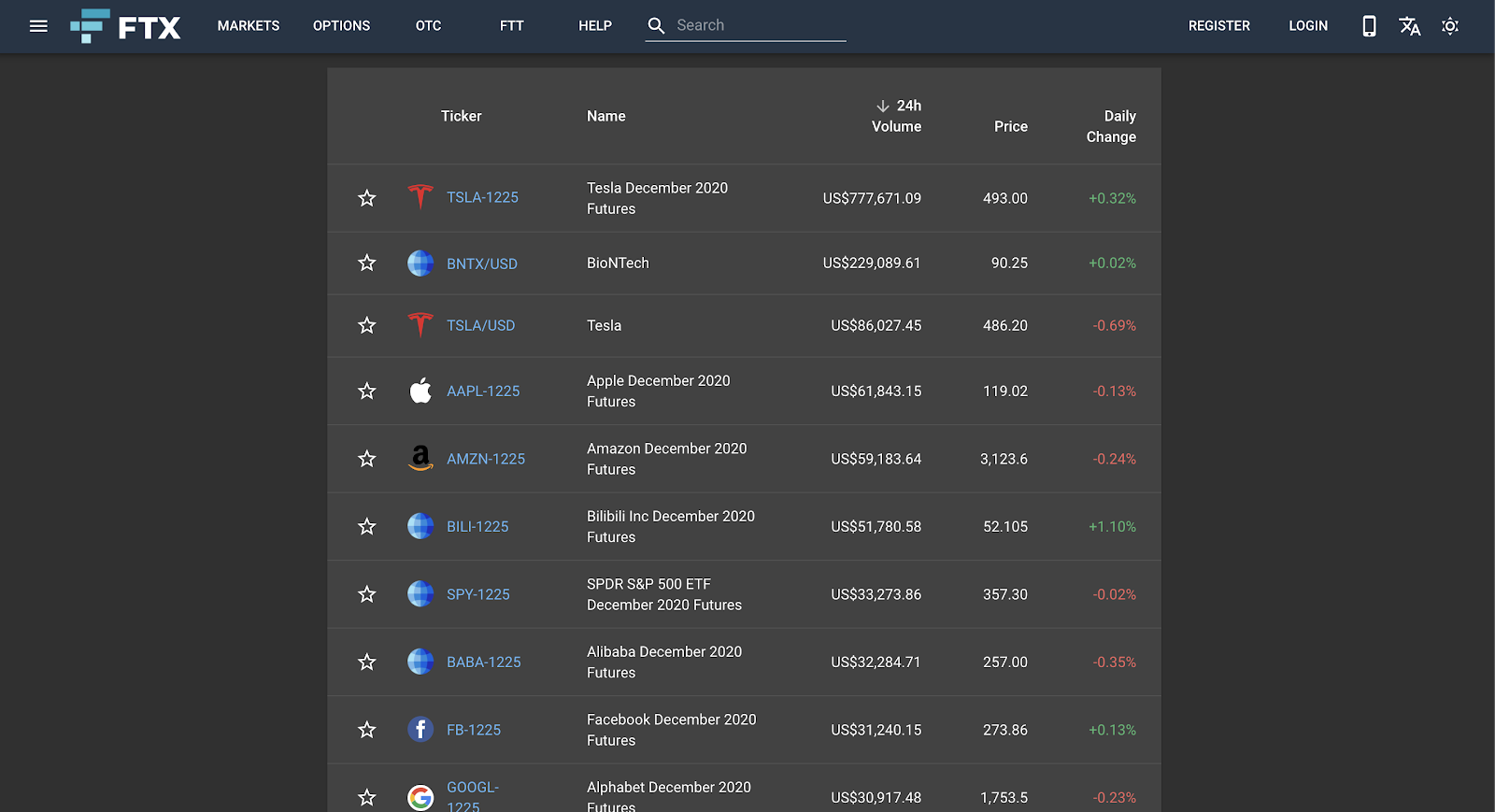
Task: Star the AMZN-1225 row
Action: pos(367,459)
